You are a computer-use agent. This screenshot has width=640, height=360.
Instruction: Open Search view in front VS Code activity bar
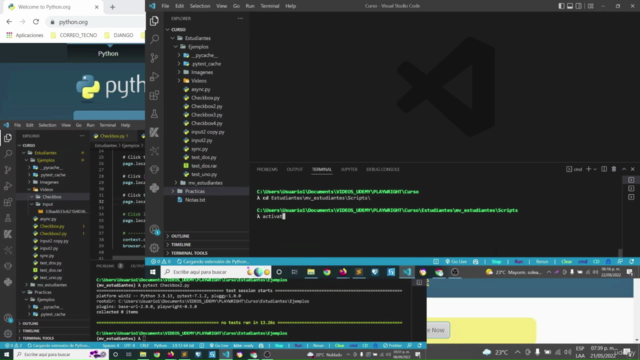point(154,39)
